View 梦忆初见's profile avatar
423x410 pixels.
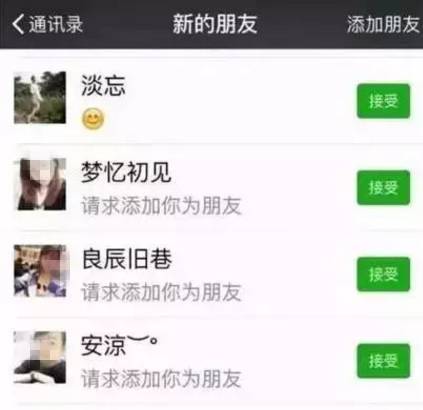40,184
